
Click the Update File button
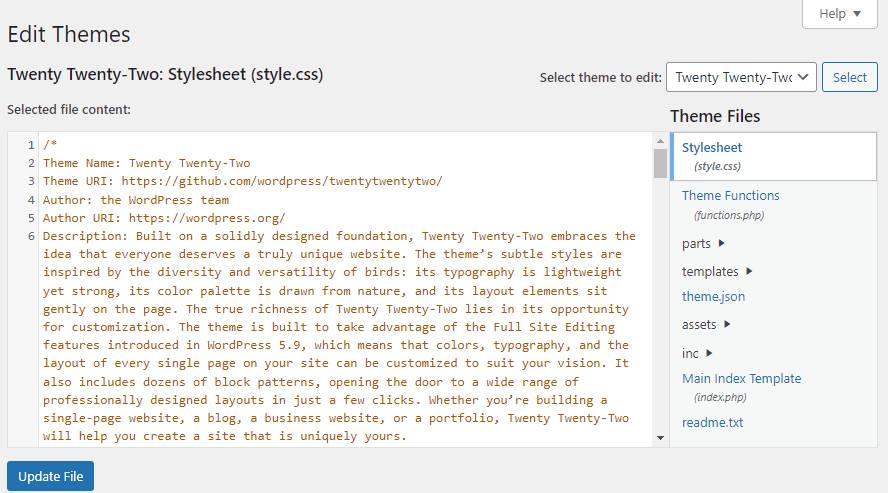click(50, 476)
